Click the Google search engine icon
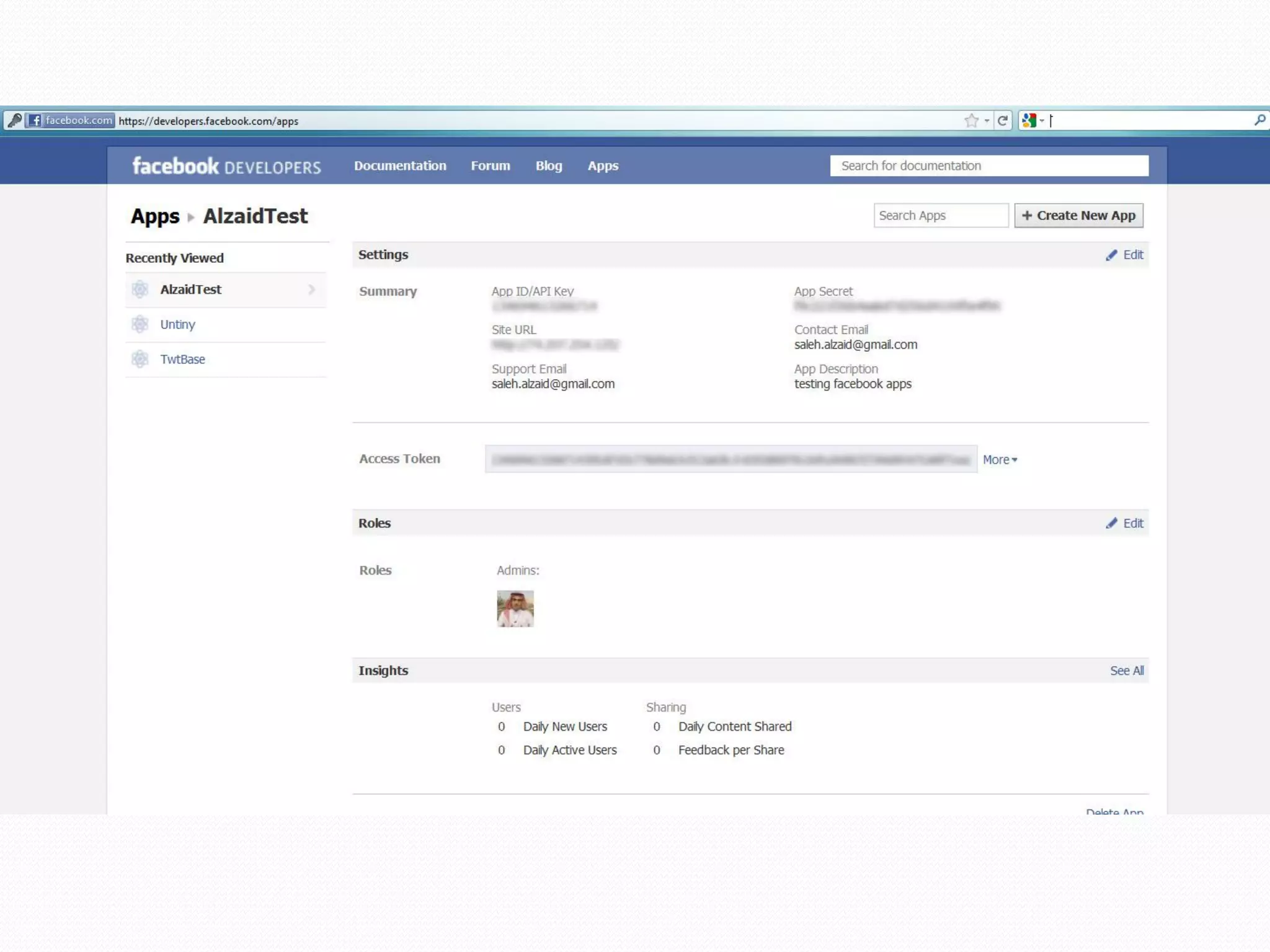1270x952 pixels. coord(1029,120)
